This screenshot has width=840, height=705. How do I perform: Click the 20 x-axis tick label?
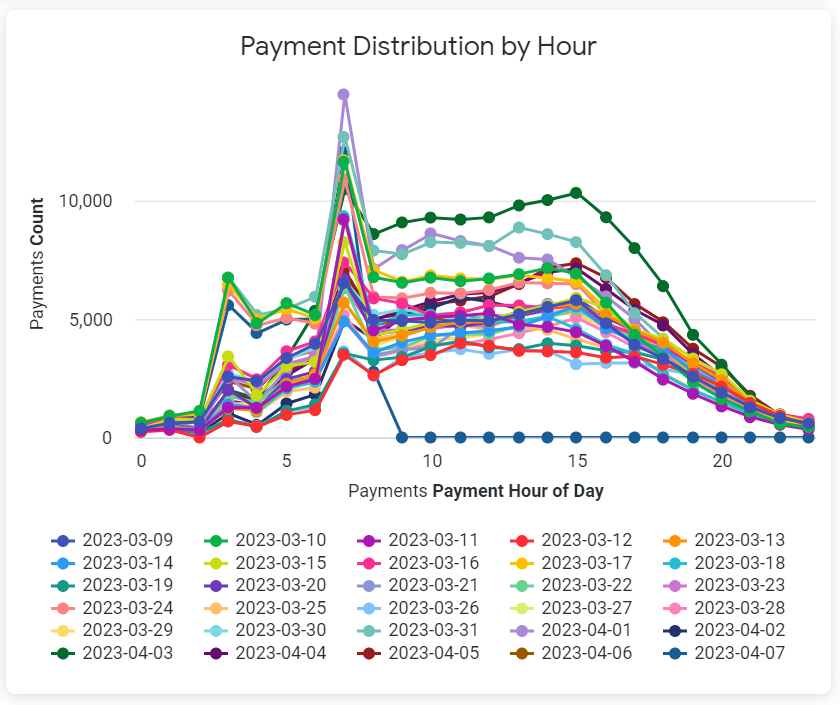722,461
